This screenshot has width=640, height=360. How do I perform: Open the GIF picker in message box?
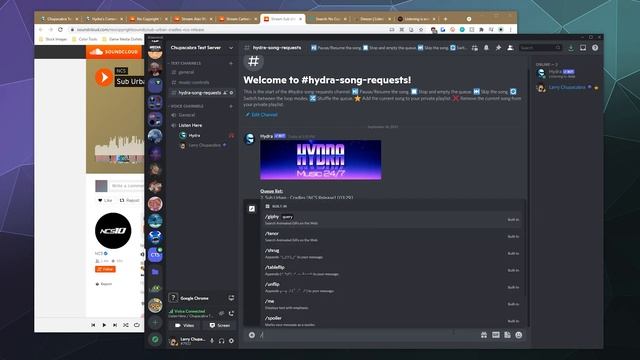[496, 335]
